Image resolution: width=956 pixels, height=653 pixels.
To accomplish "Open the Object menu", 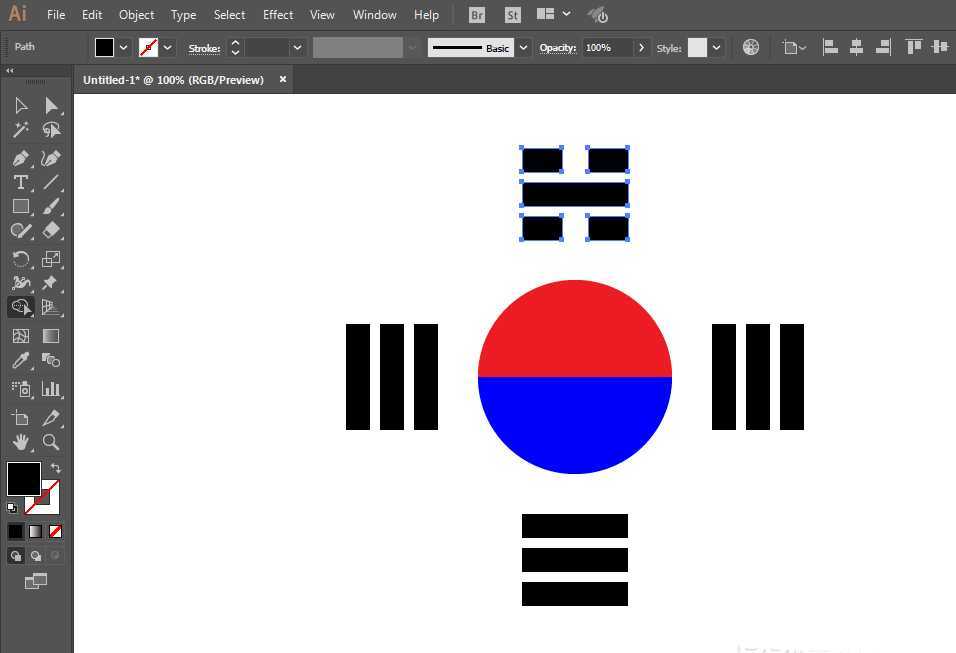I will (x=136, y=14).
